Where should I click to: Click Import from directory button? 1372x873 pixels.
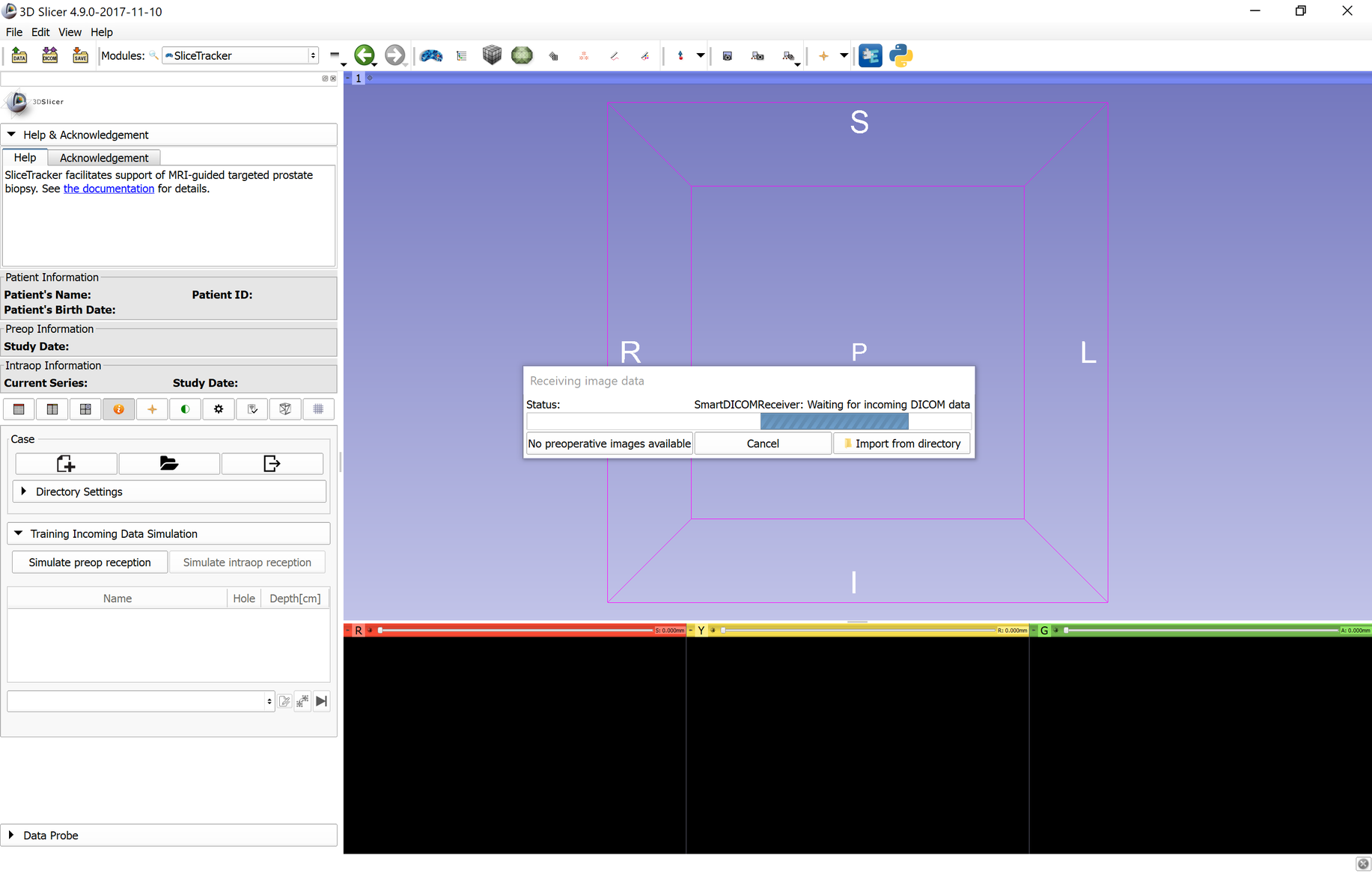click(902, 444)
